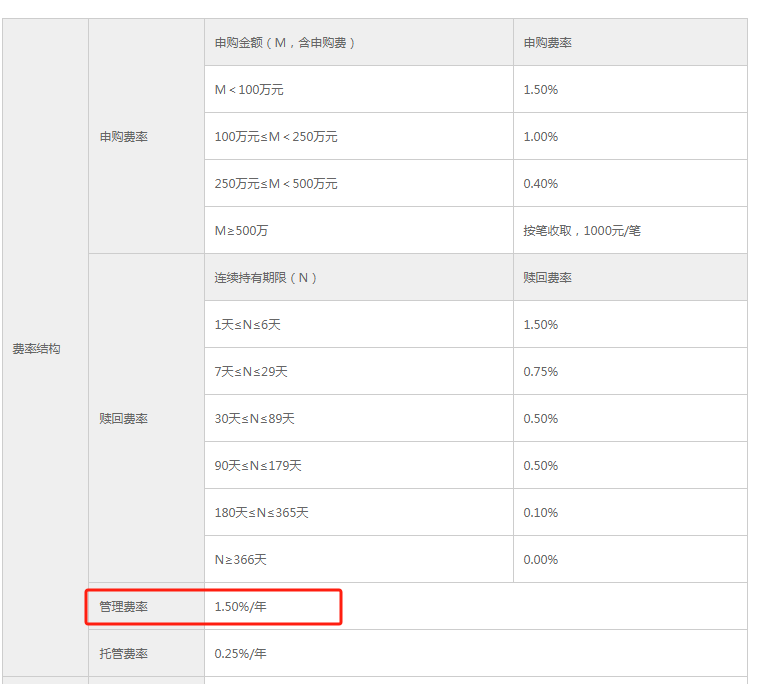This screenshot has width=764, height=684.
Task: Click the 1.00% subscription fee value
Action: click(541, 137)
